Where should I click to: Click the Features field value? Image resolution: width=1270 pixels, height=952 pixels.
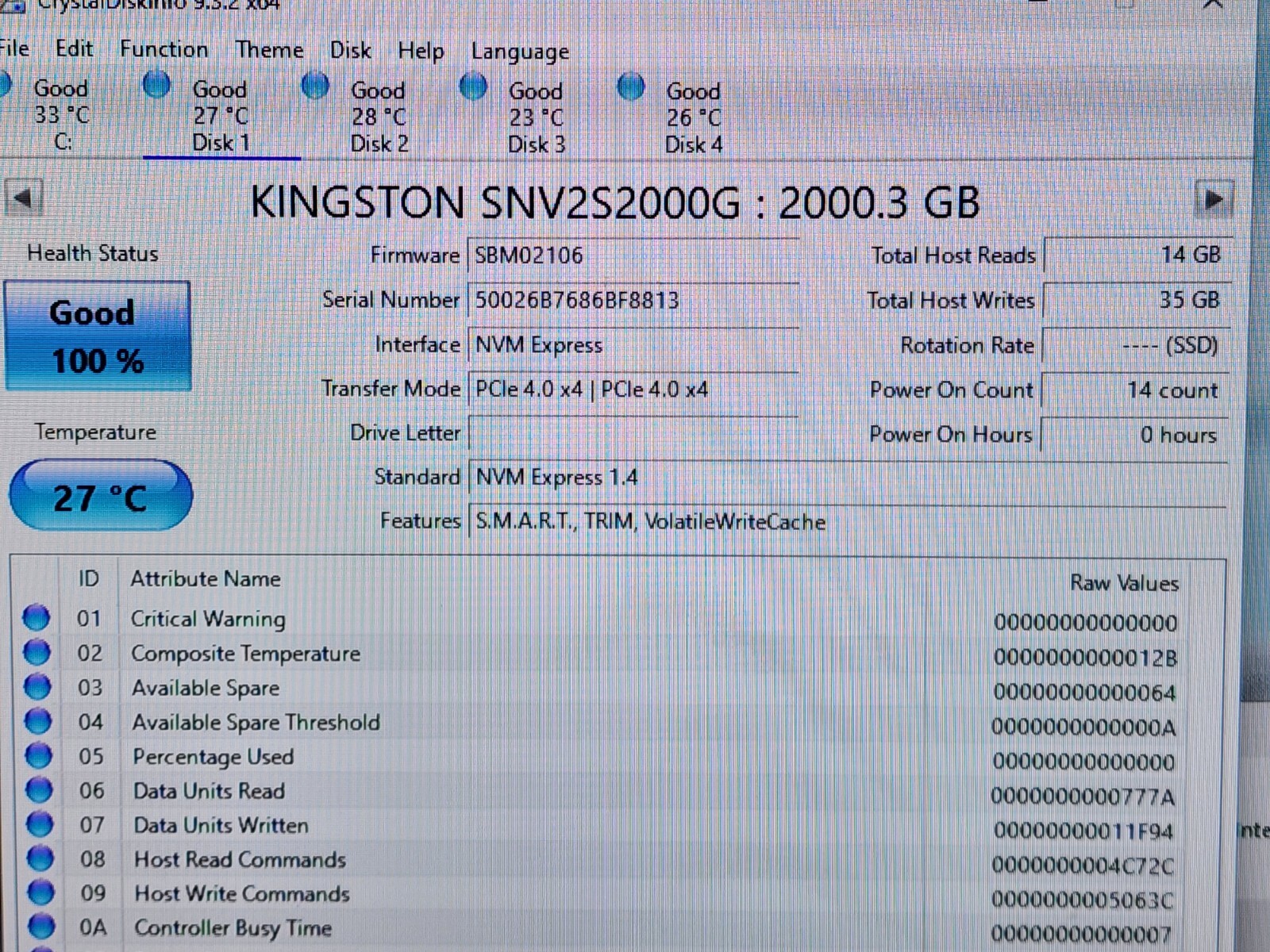847,521
